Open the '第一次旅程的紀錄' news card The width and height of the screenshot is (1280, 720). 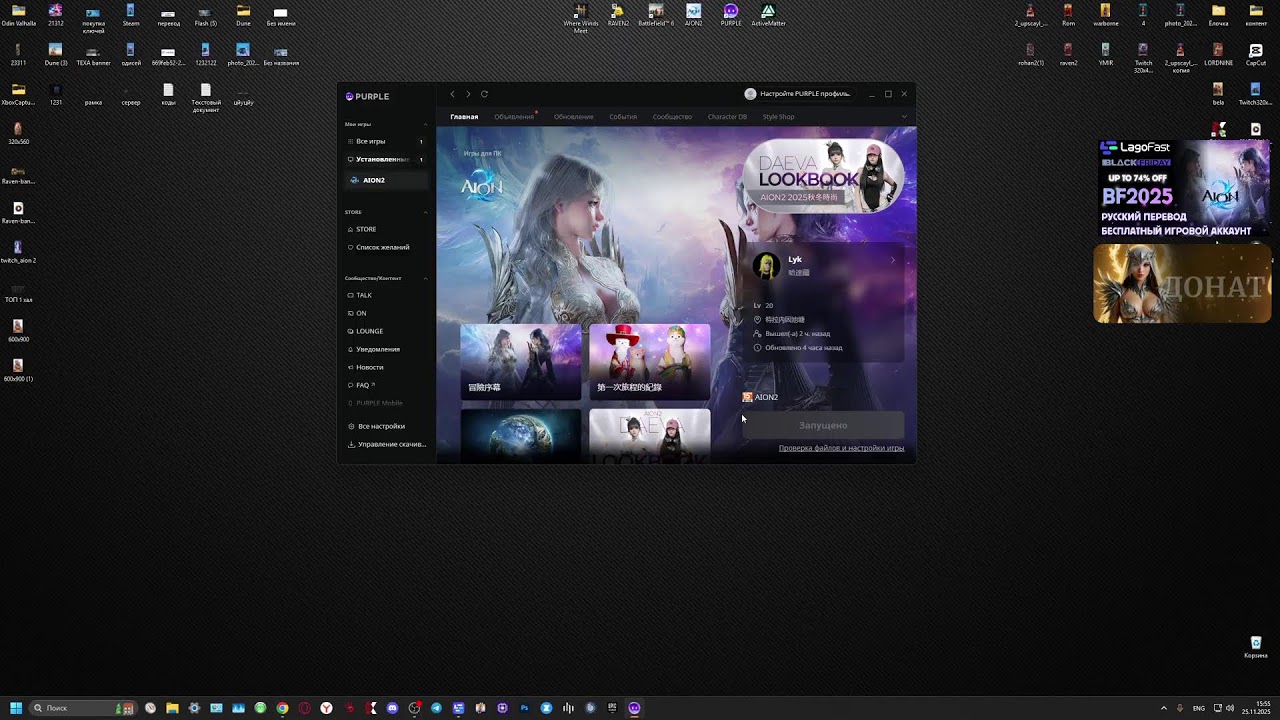(x=649, y=361)
